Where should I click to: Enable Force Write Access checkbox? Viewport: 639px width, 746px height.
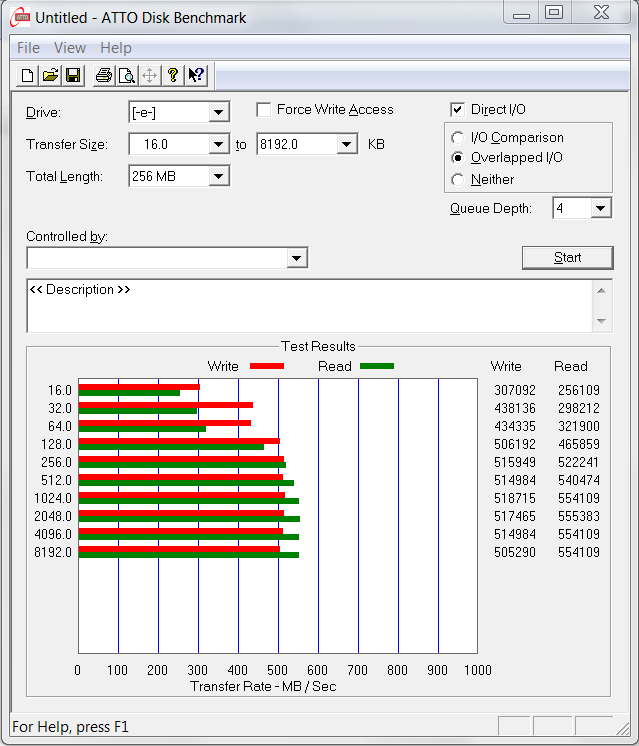(x=264, y=110)
